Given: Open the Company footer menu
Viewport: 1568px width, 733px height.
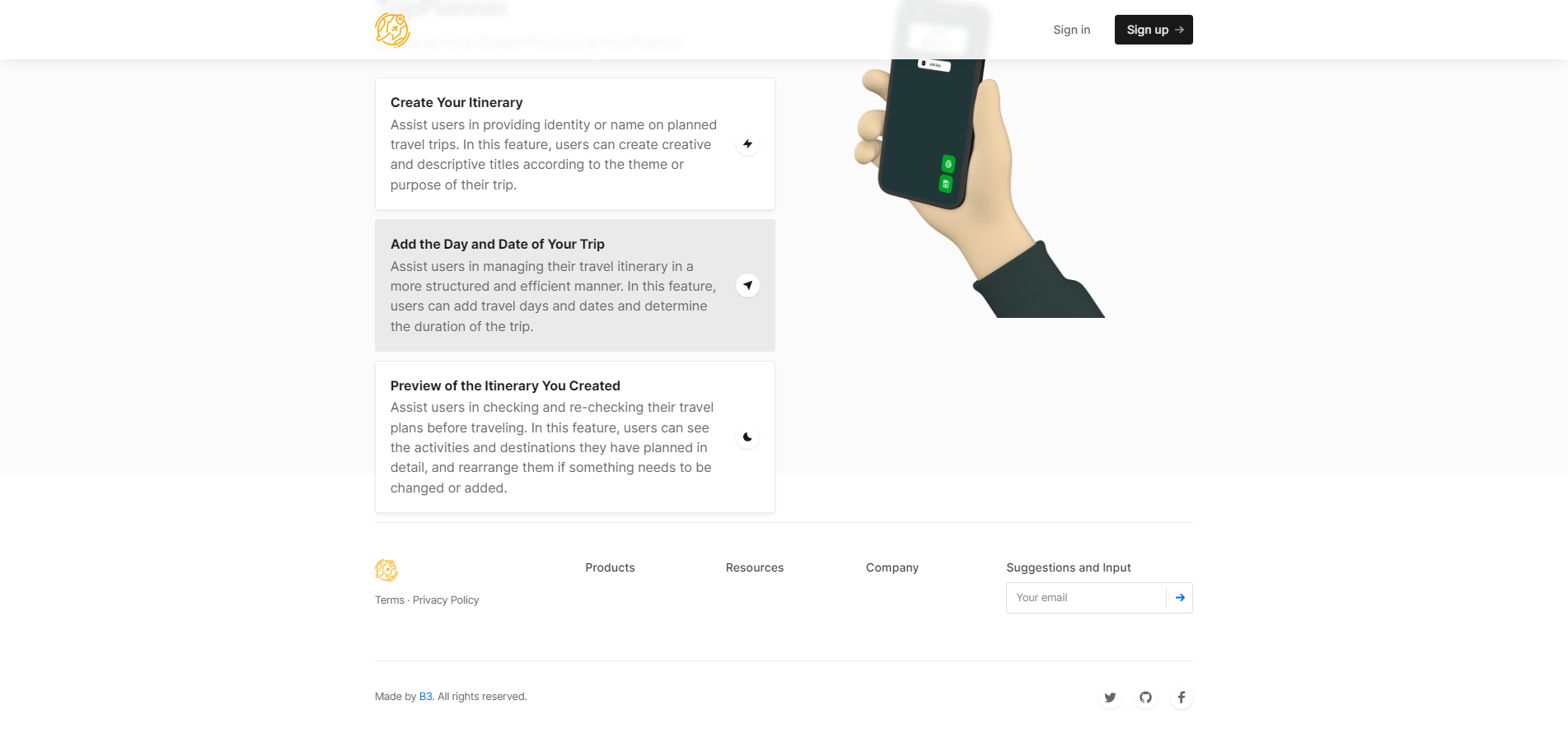Looking at the screenshot, I should pyautogui.click(x=892, y=567).
